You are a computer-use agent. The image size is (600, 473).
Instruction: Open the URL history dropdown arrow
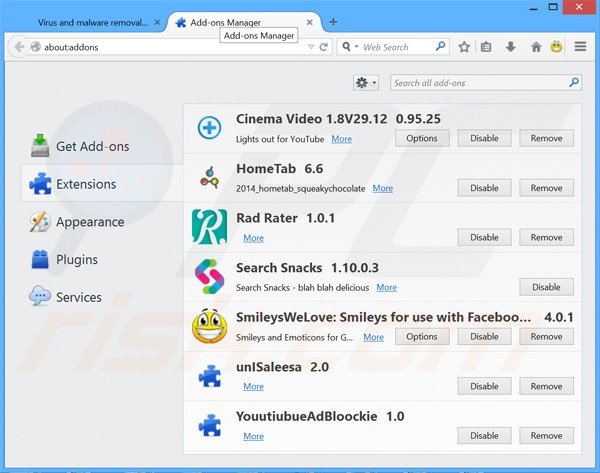click(311, 47)
